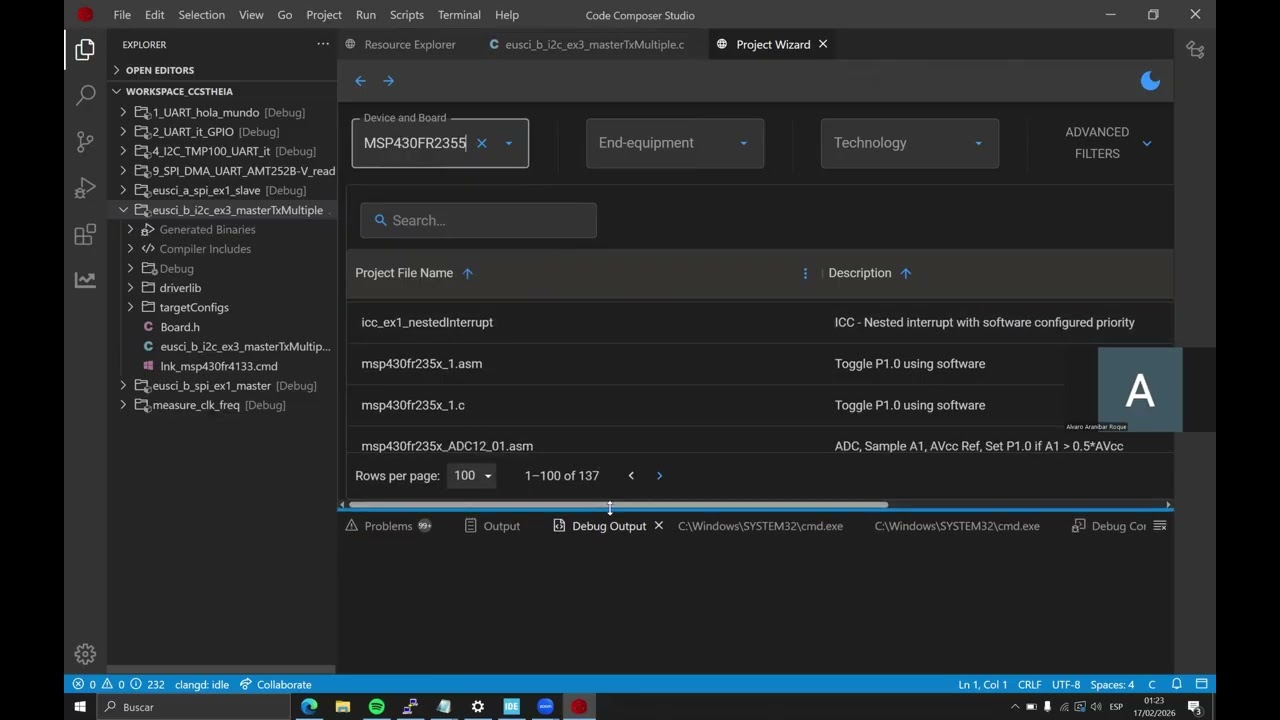Image resolution: width=1280 pixels, height=720 pixels.
Task: Open Terminal menu
Action: (x=459, y=15)
